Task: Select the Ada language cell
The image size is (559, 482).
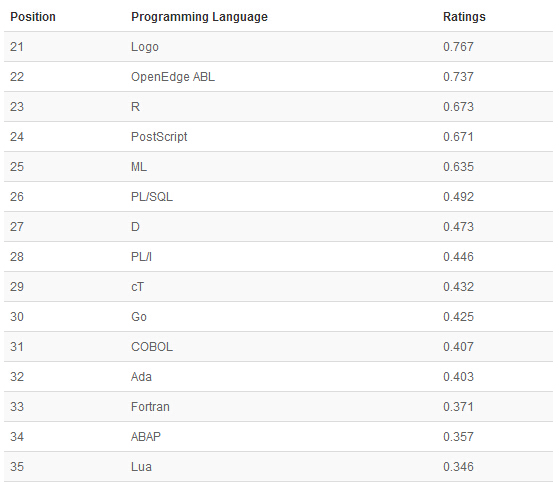Action: pyautogui.click(x=141, y=376)
